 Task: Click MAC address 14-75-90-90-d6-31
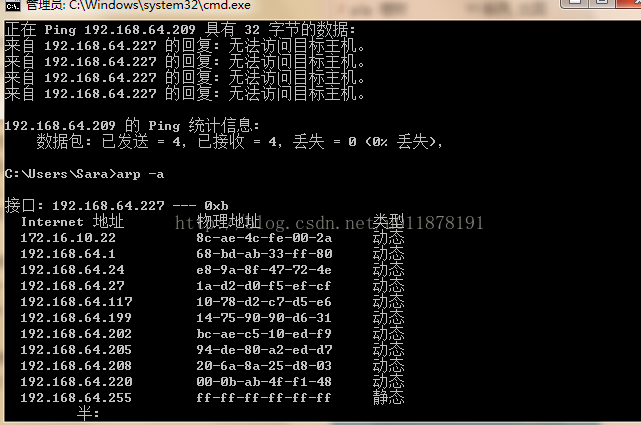tap(264, 317)
